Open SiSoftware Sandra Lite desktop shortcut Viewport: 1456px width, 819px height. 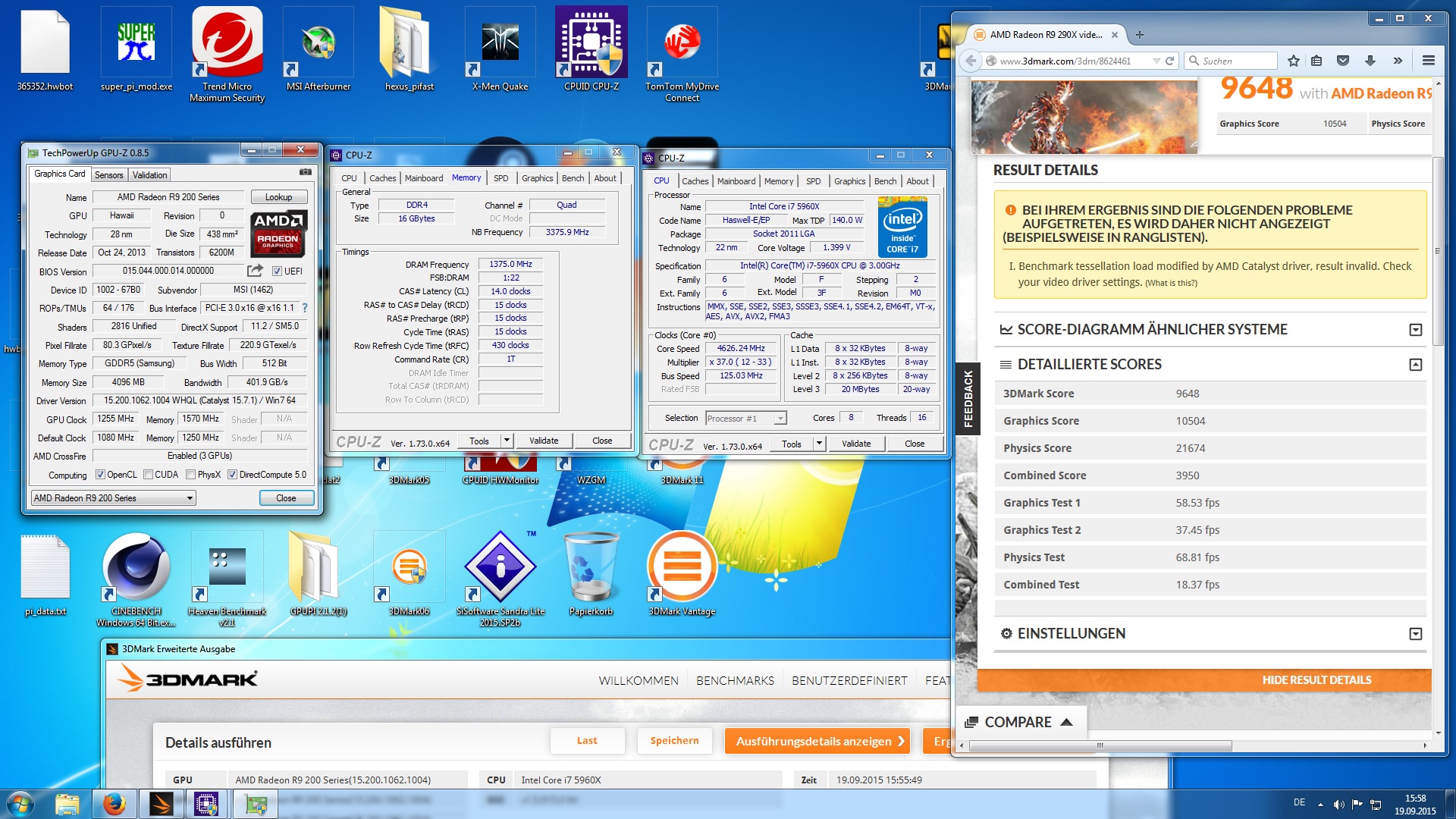point(500,579)
